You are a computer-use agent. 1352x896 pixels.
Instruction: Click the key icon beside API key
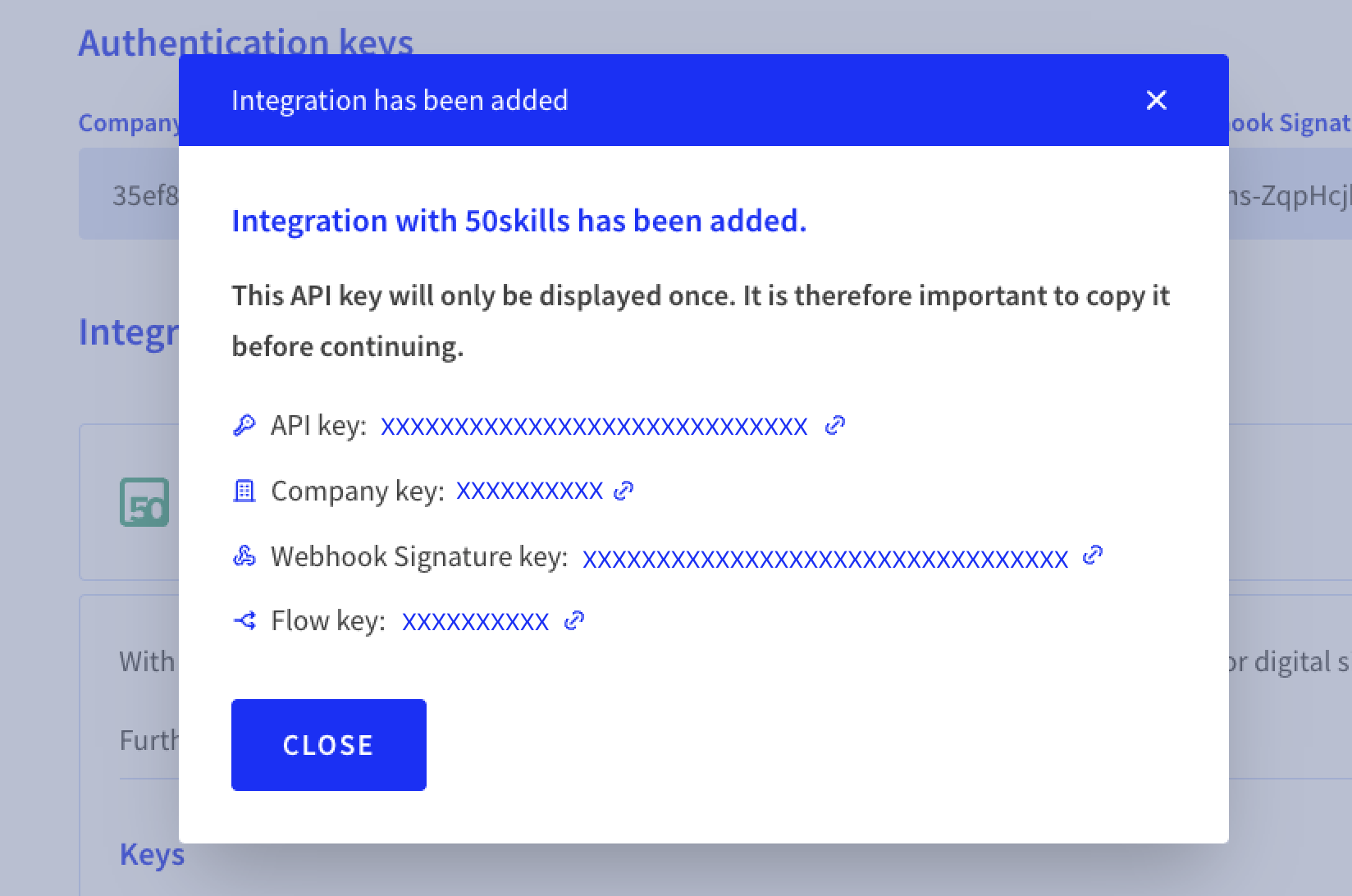pyautogui.click(x=244, y=426)
